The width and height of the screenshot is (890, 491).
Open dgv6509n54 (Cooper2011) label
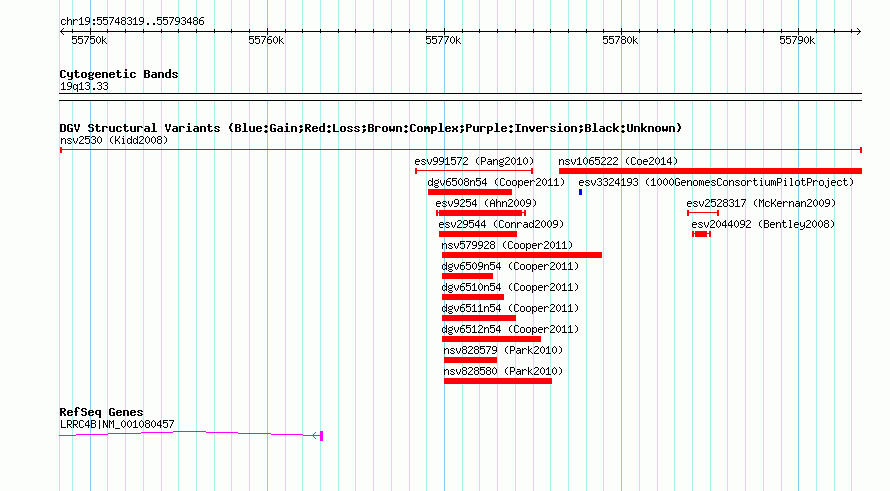point(510,266)
